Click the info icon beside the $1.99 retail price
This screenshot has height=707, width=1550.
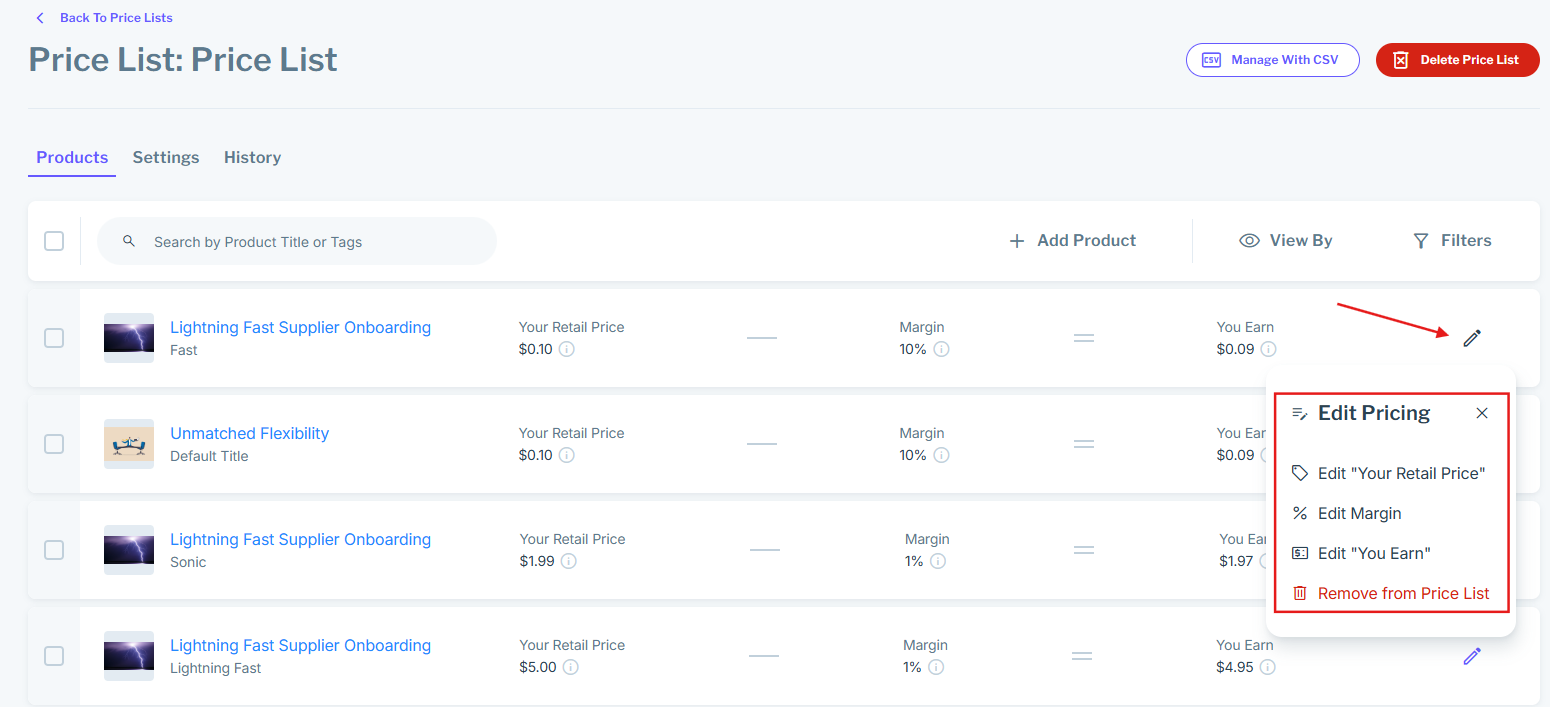click(x=568, y=561)
